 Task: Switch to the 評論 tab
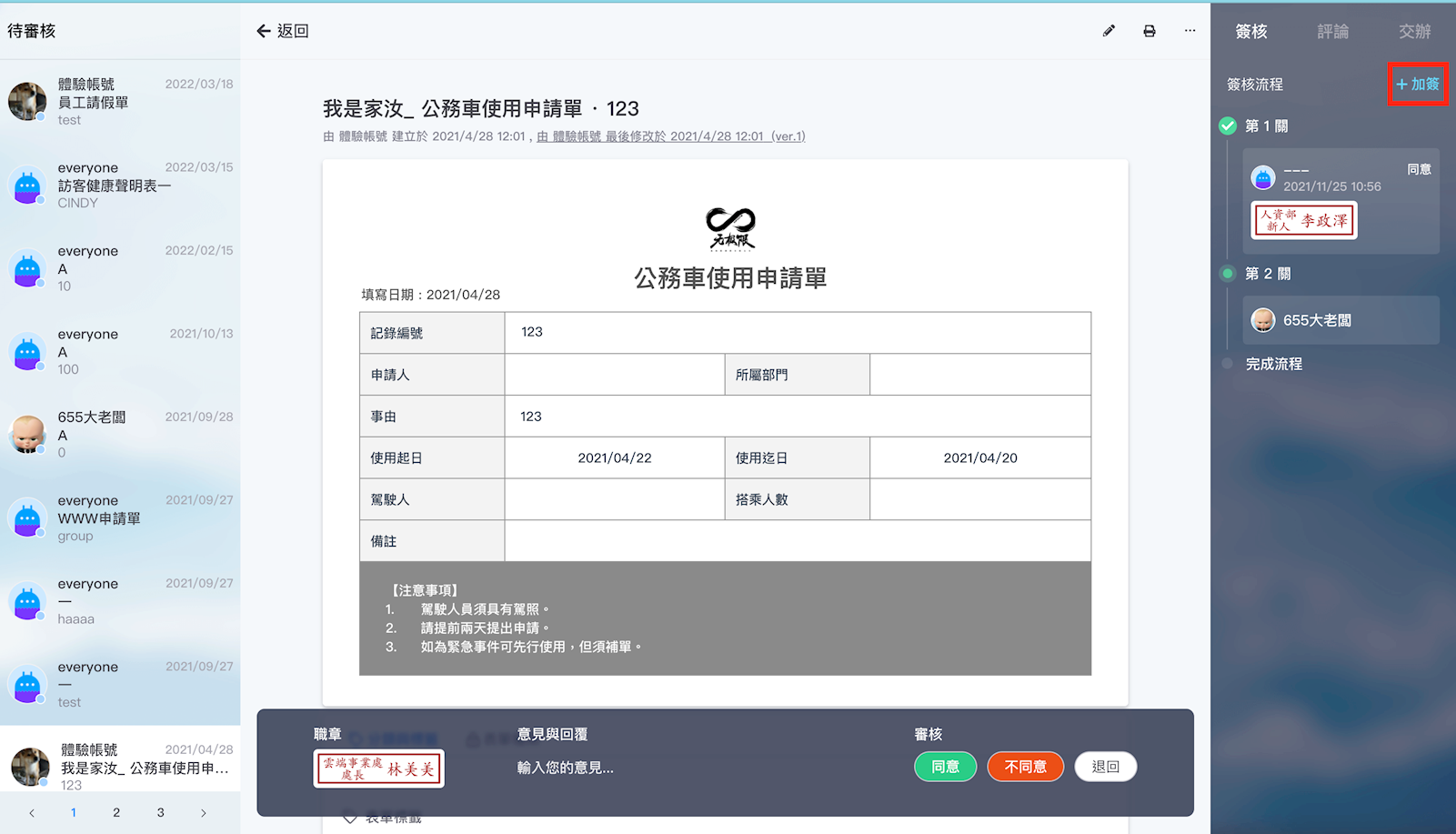coord(1332,32)
